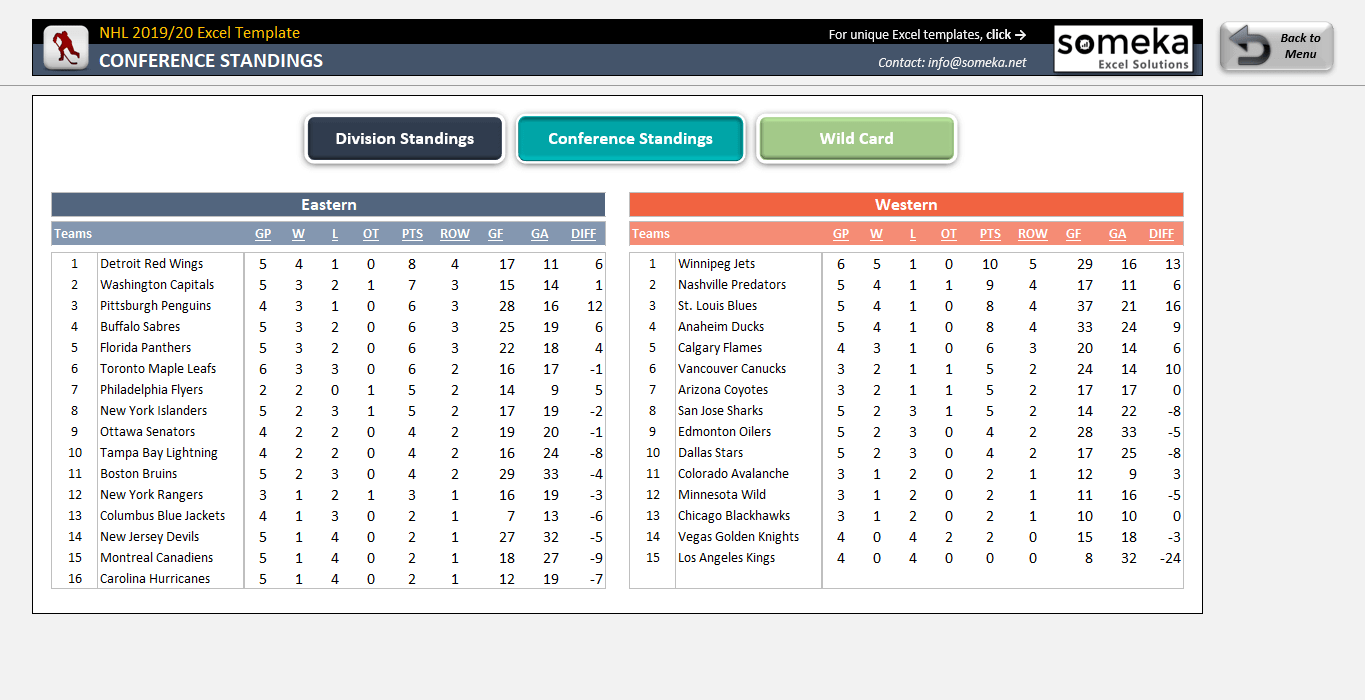This screenshot has height=700, width=1365.
Task: Select the St. Louis Blues team name
Action: 718,306
